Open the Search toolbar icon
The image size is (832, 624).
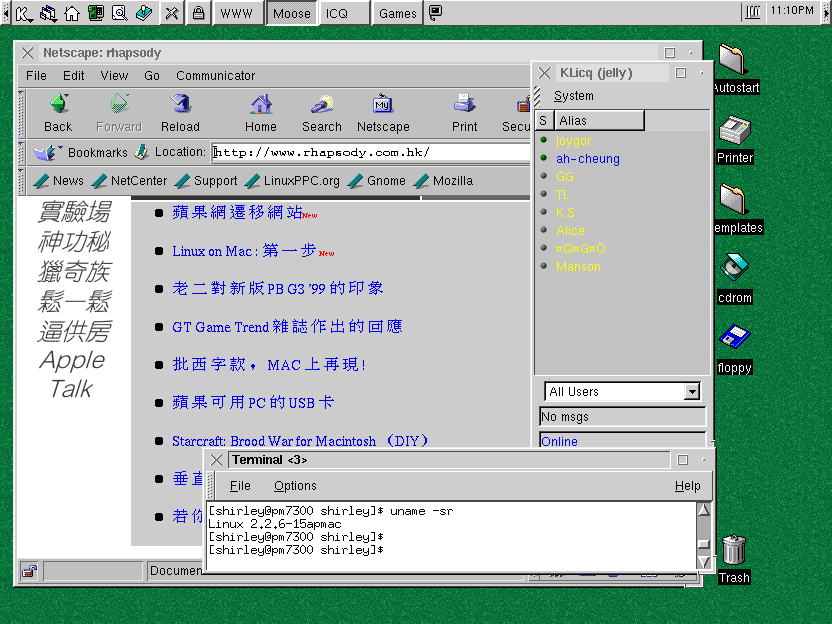(322, 105)
